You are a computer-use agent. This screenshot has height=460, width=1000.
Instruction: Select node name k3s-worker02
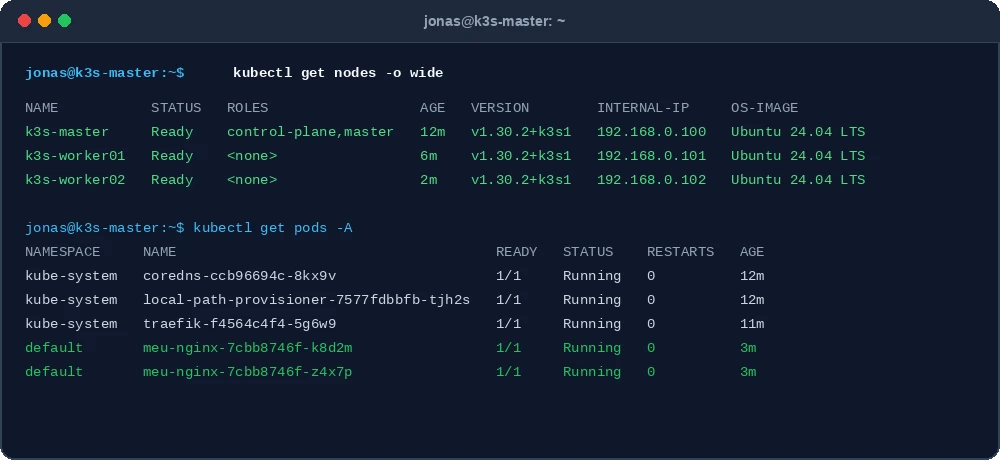[x=75, y=180]
